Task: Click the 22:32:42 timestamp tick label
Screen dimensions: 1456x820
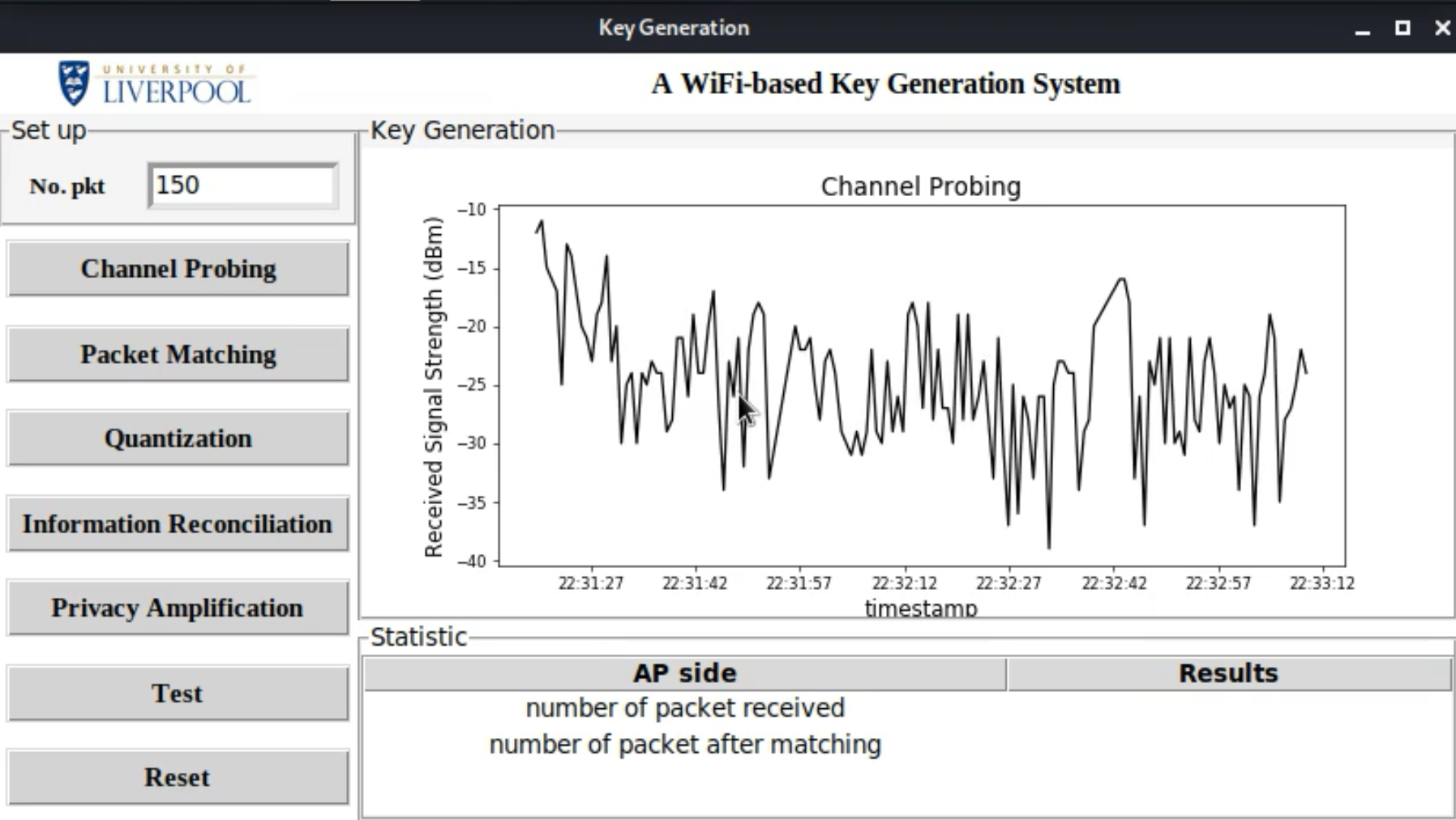Action: tap(1114, 583)
